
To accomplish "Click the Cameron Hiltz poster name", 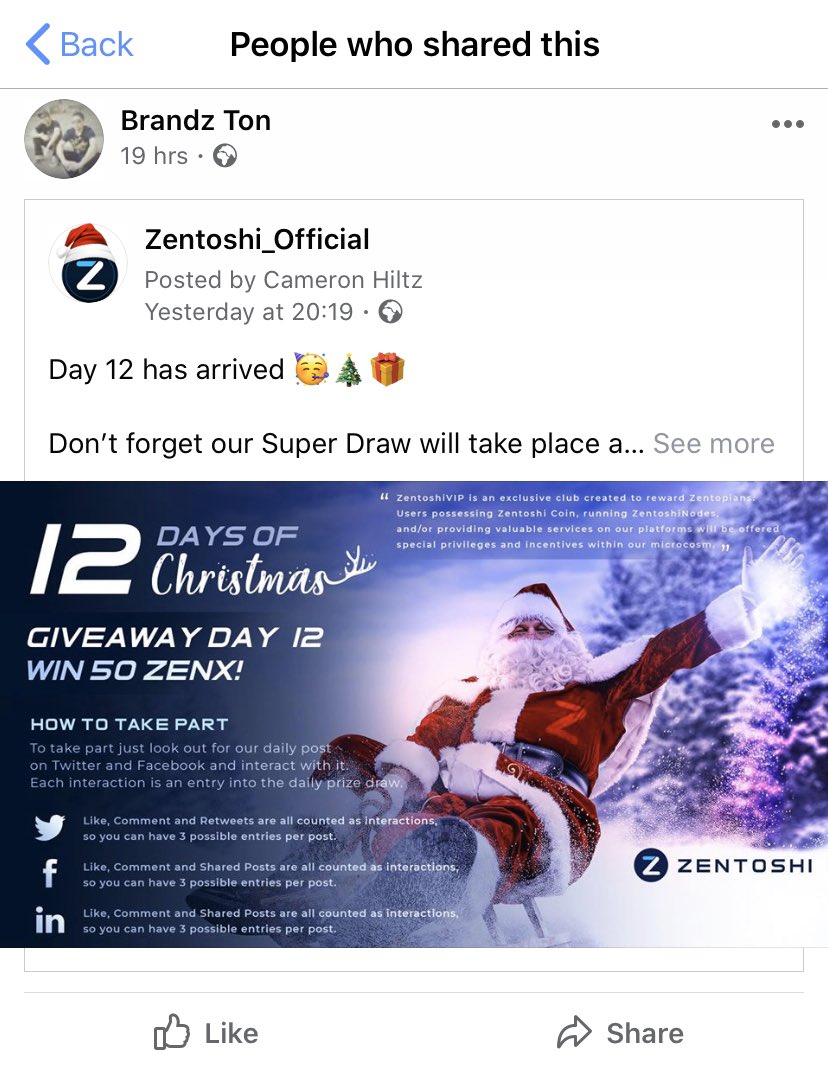I will 343,280.
